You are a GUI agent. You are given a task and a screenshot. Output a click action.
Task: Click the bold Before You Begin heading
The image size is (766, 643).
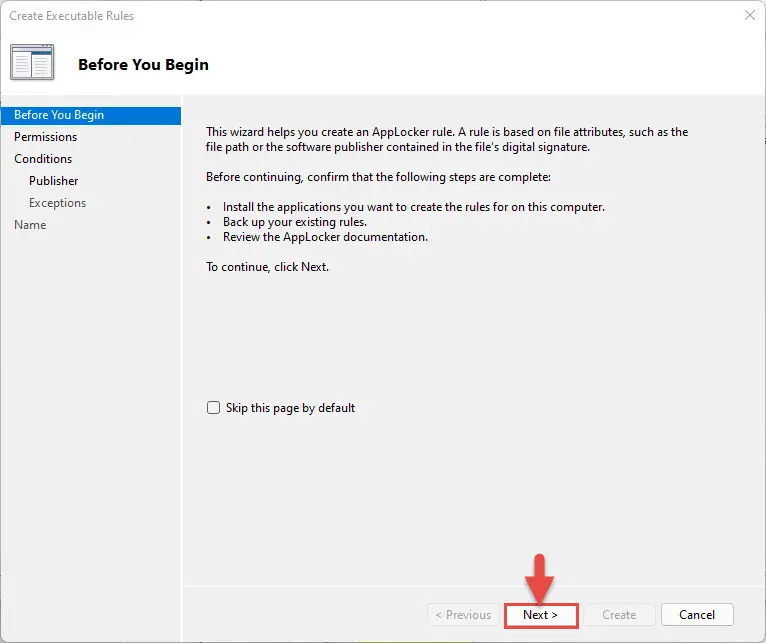(x=143, y=64)
